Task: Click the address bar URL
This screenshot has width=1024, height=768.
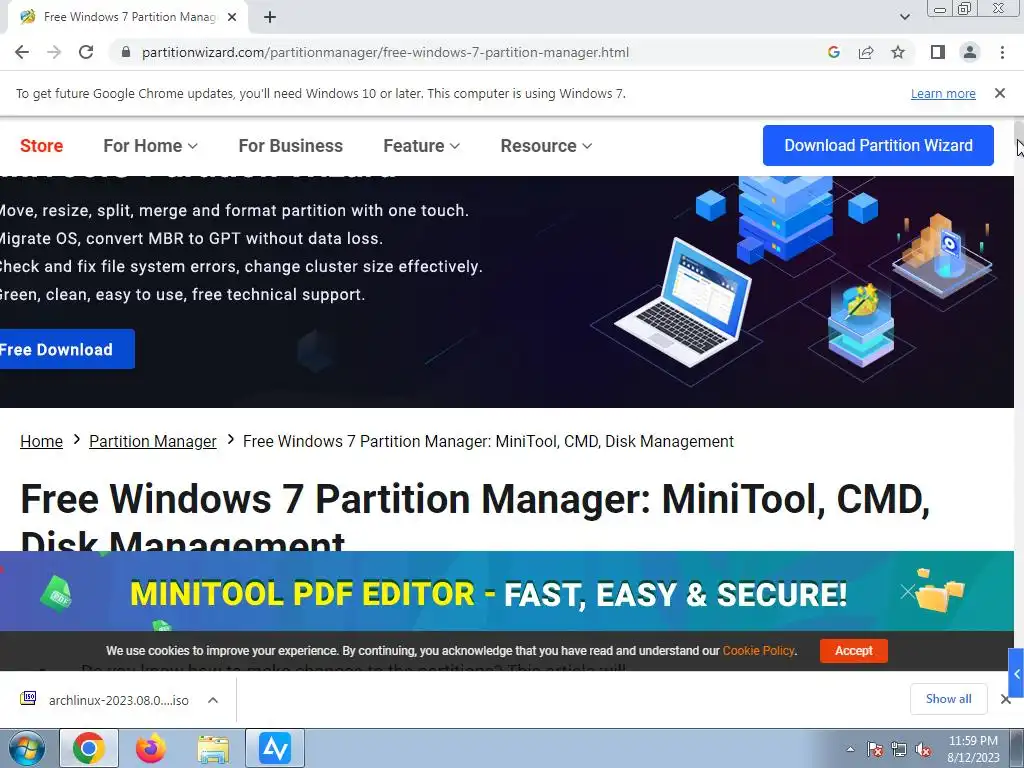Action: coord(385,52)
